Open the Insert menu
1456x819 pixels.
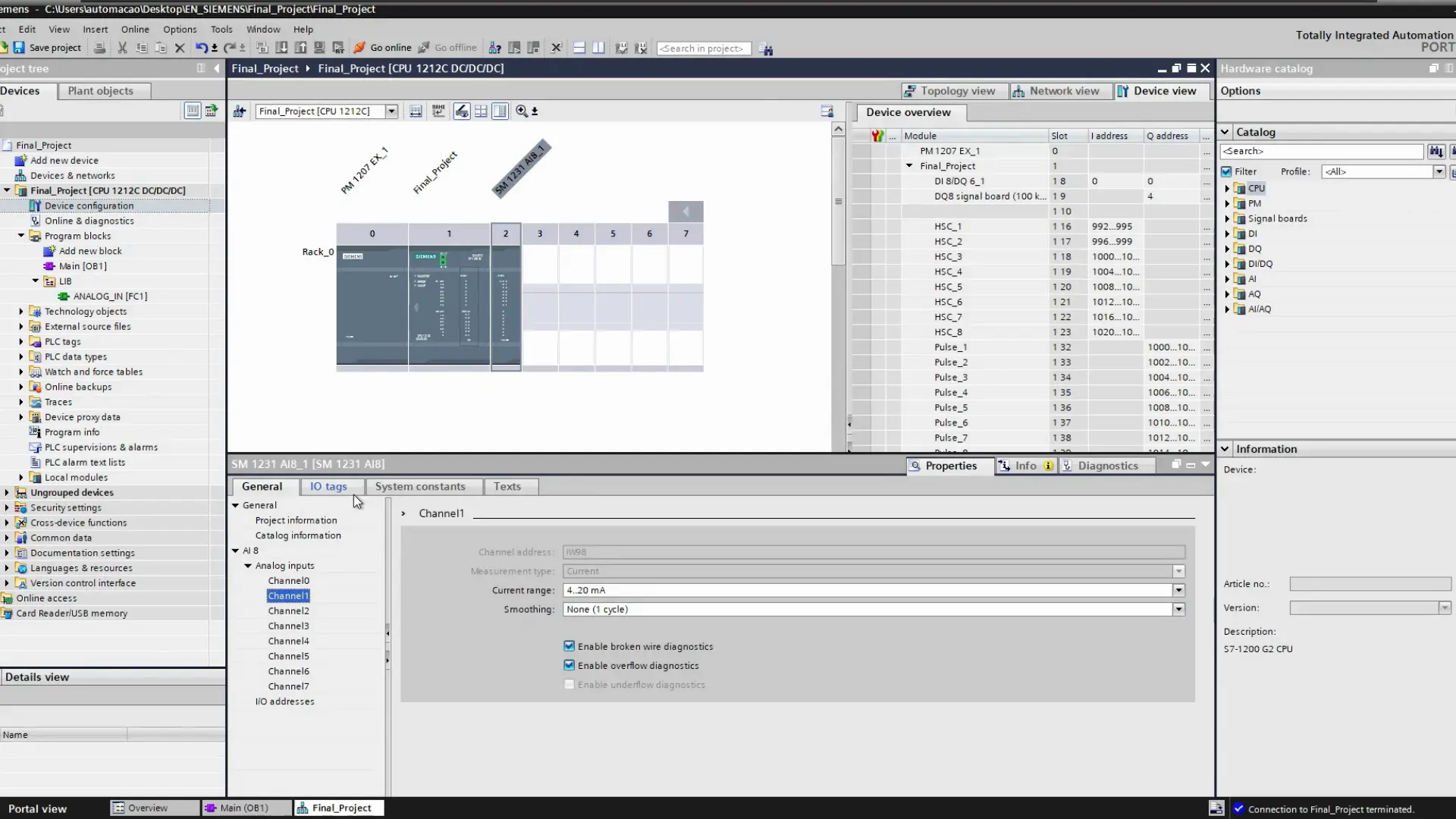tap(95, 29)
